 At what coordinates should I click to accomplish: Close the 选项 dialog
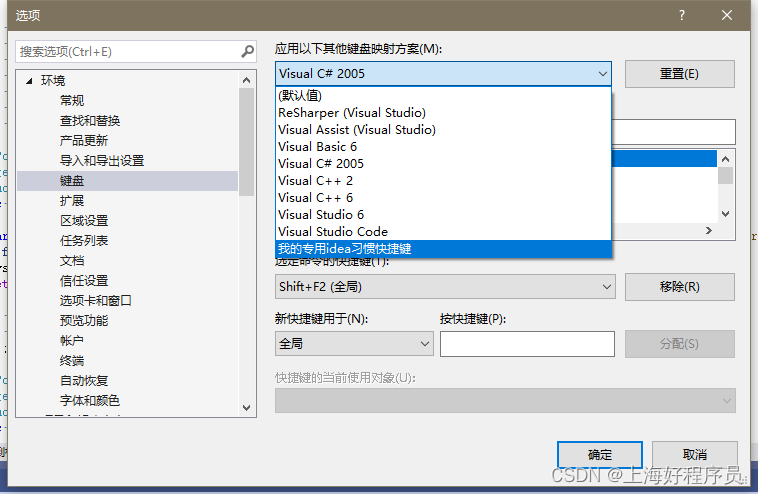727,15
